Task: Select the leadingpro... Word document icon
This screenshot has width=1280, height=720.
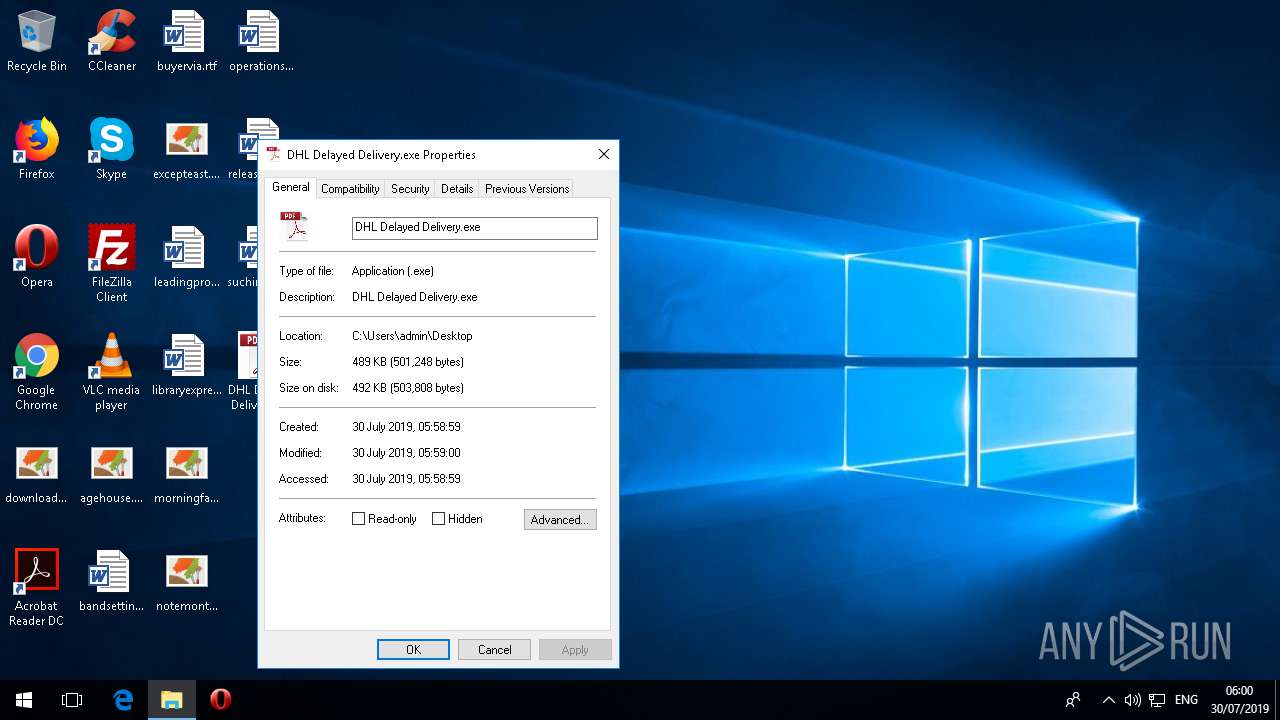Action: (186, 257)
